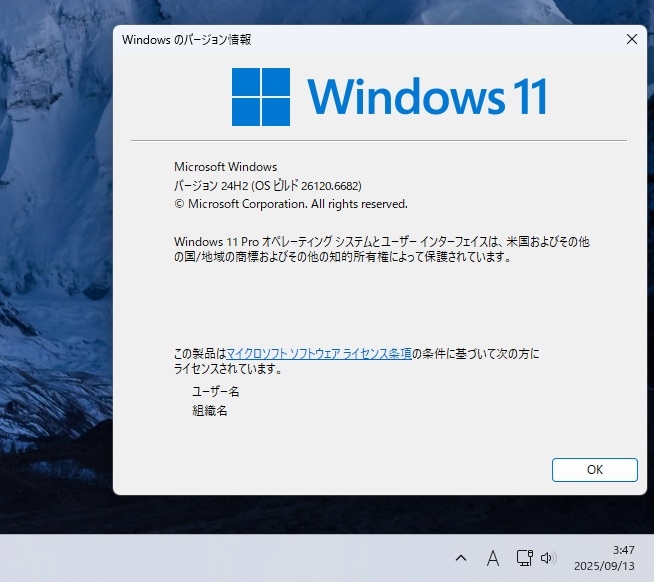This screenshot has height=582, width=654.
Task: Open the volume speaker icon
Action: coord(548,558)
